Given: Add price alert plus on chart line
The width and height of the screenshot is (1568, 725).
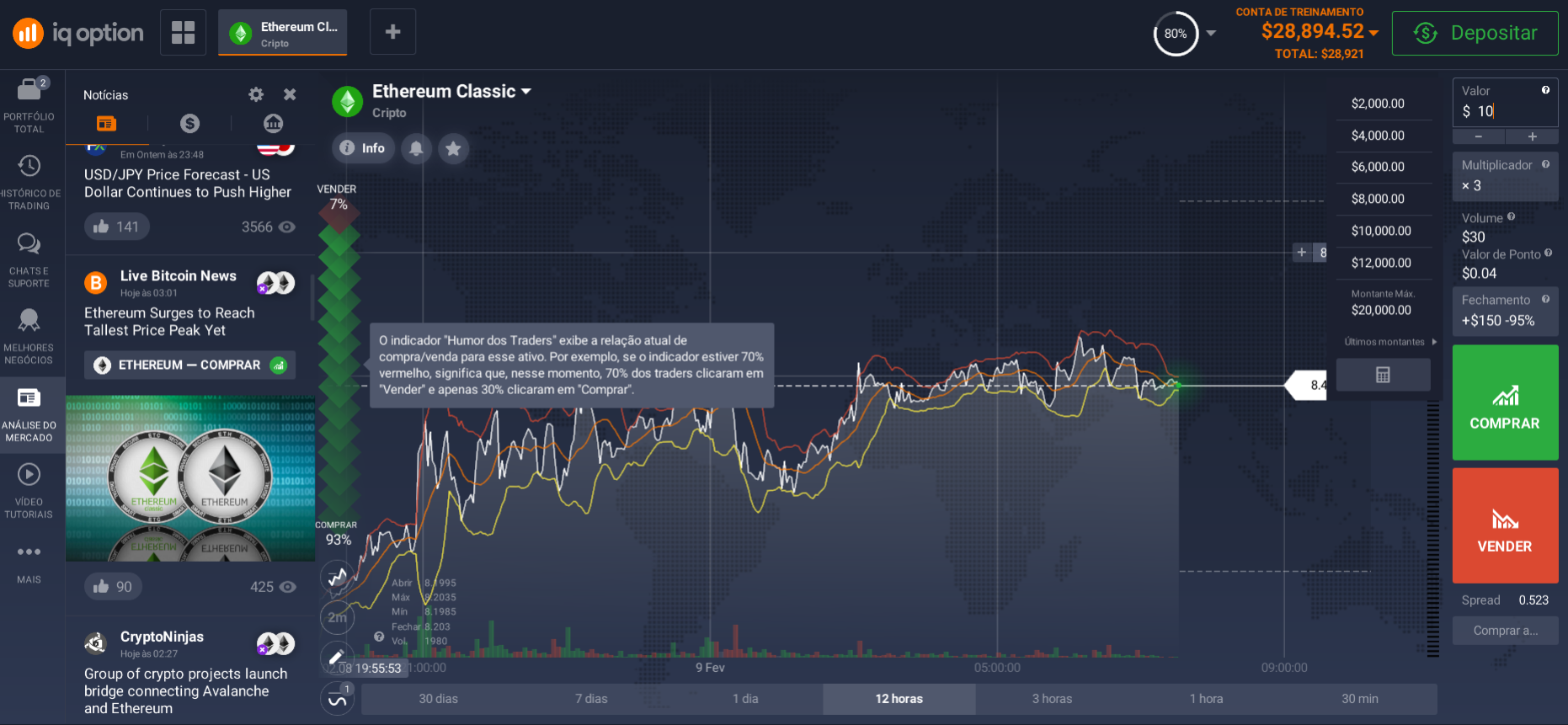Looking at the screenshot, I should pos(1302,252).
